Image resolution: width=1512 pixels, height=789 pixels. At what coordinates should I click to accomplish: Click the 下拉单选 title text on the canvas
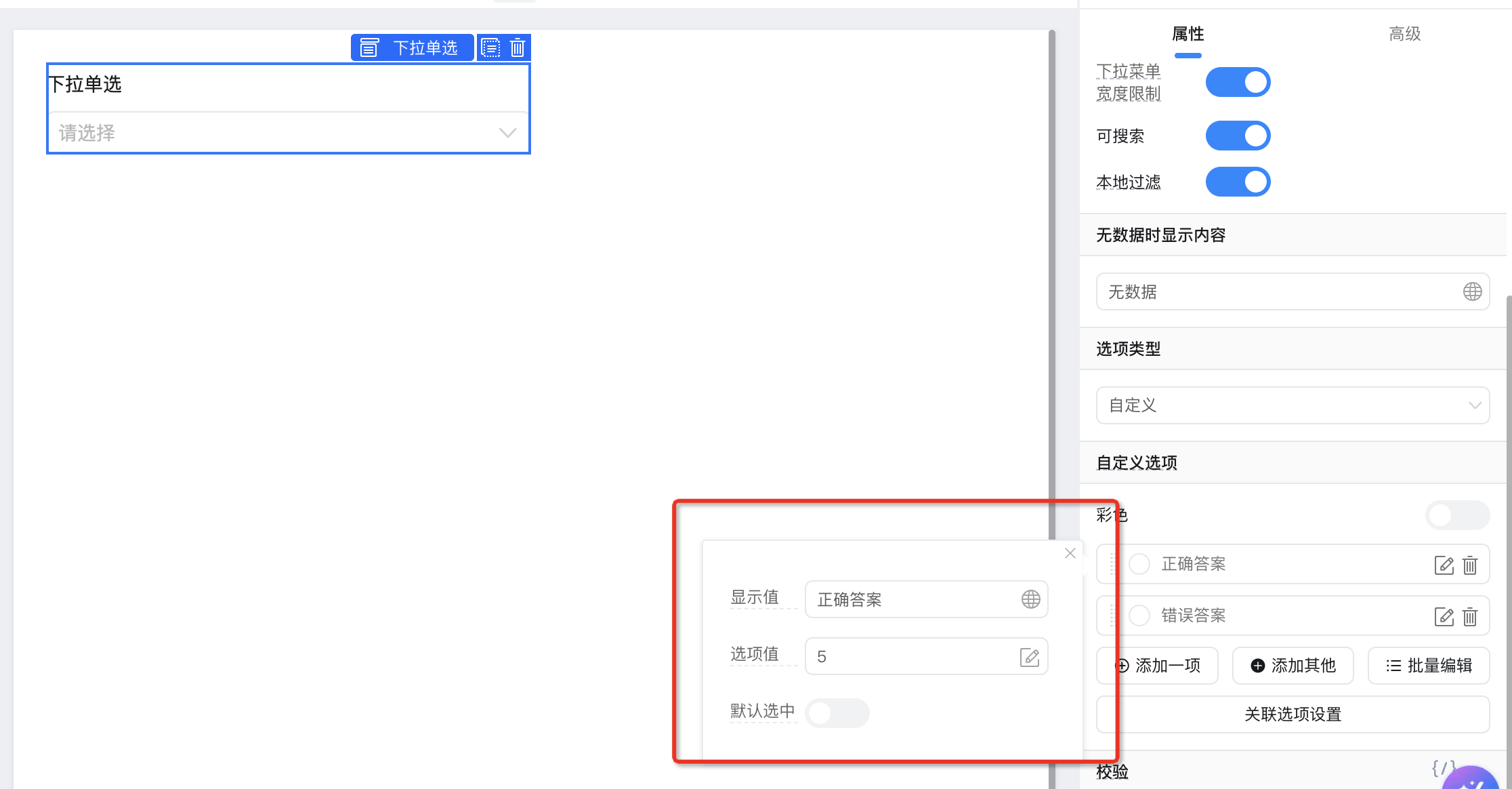pos(85,84)
